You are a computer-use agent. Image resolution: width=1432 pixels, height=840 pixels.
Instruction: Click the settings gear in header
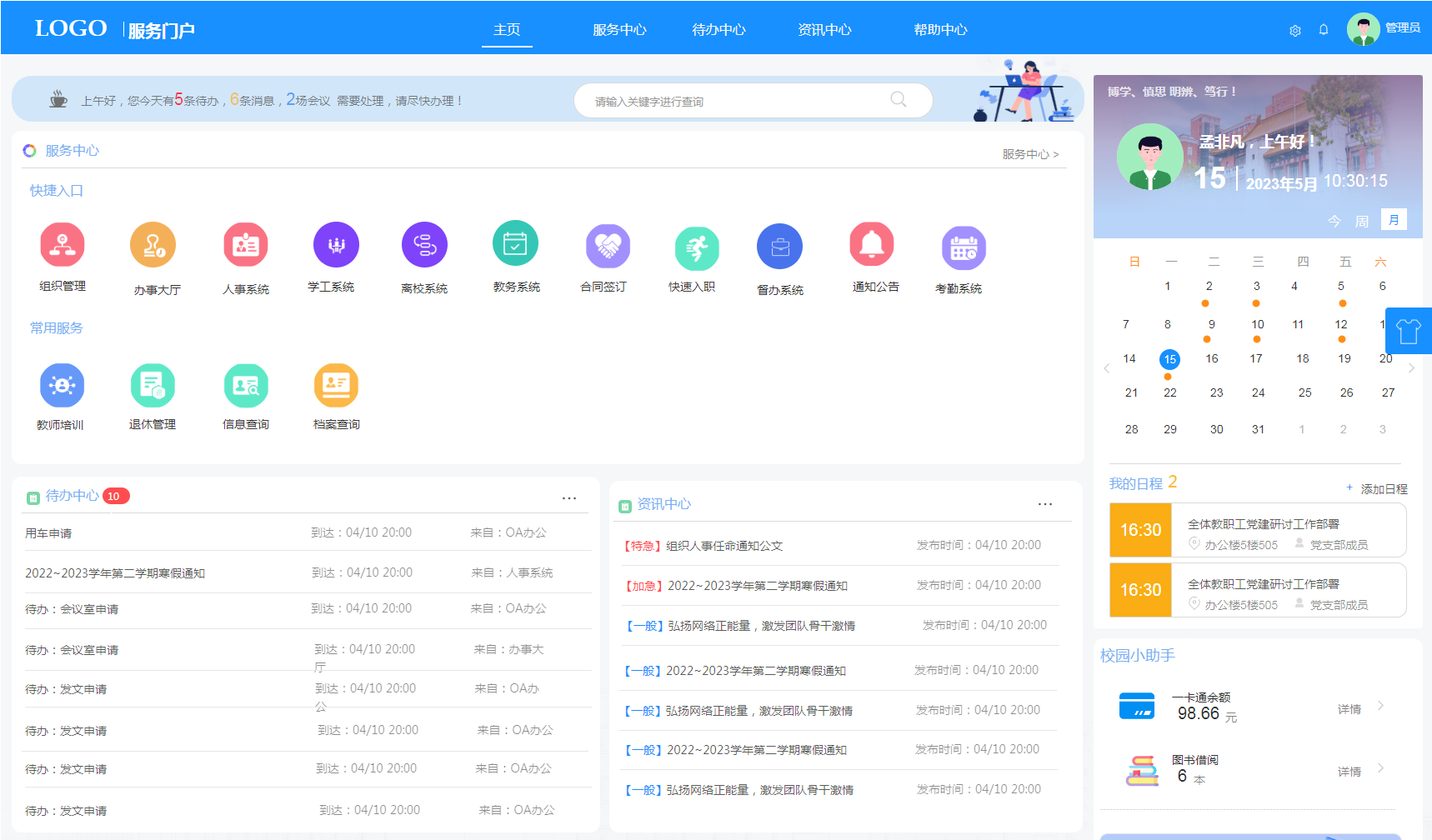click(1295, 31)
